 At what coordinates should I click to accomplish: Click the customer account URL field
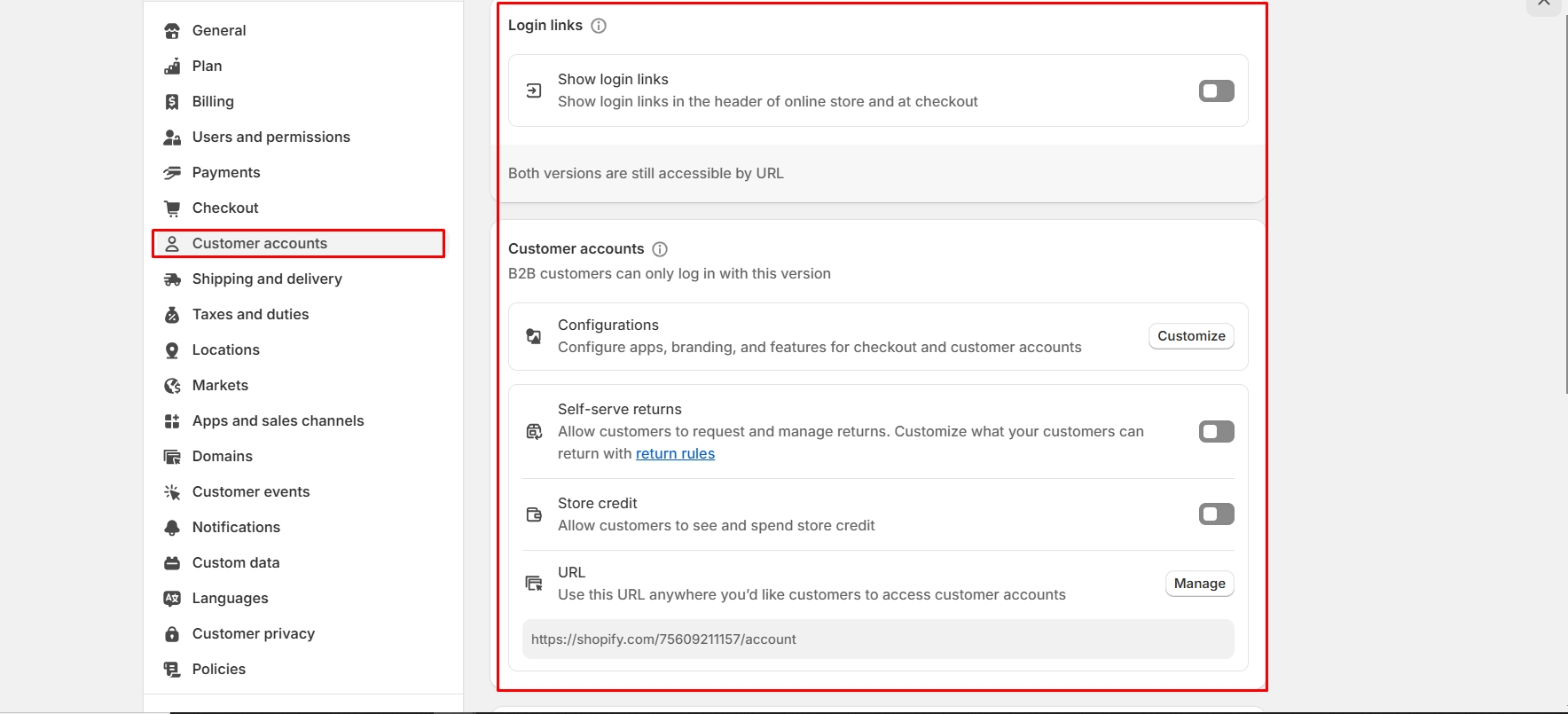click(x=877, y=639)
